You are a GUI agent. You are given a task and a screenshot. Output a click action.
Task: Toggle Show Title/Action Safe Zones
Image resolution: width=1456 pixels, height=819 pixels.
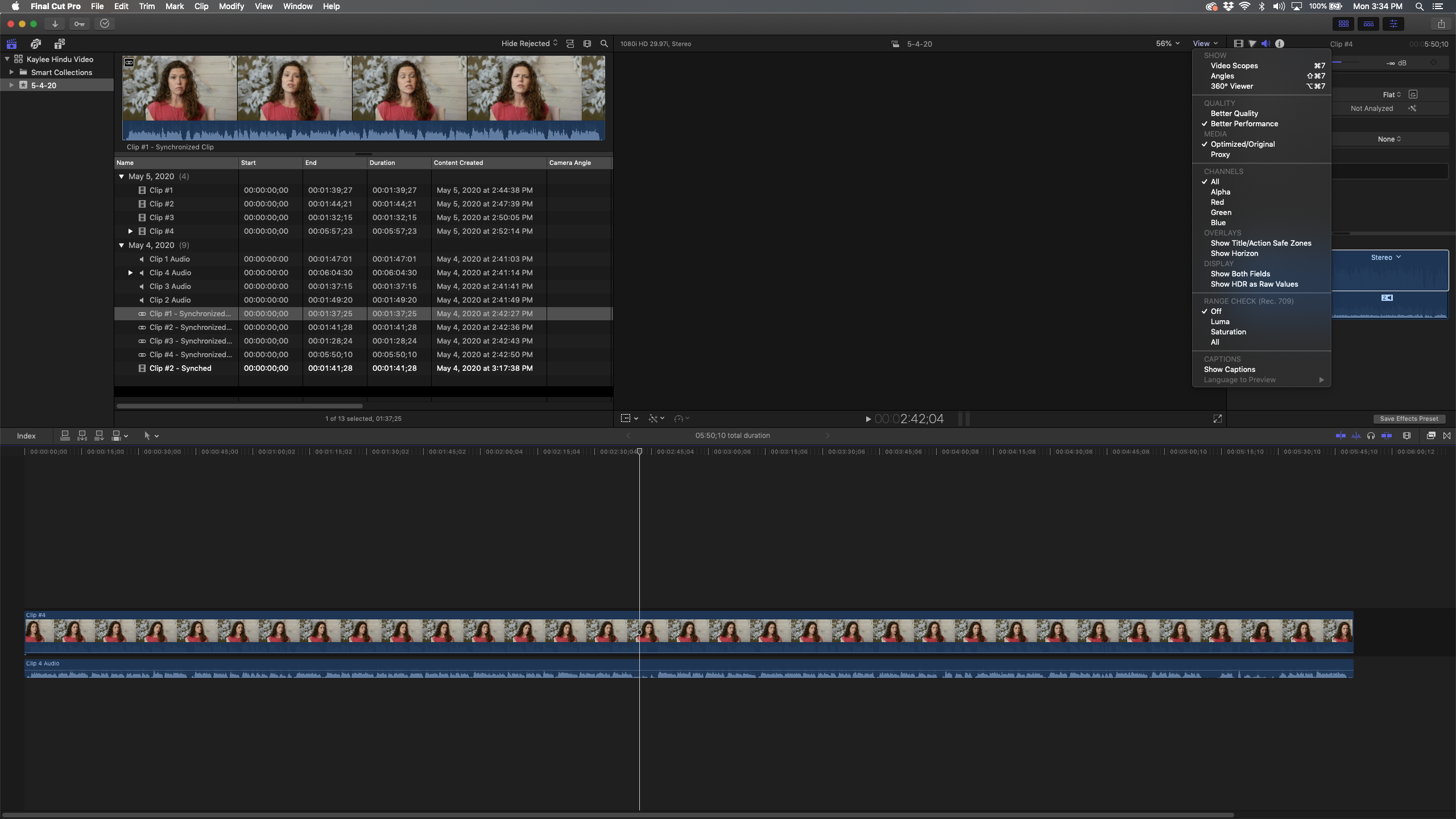tap(1261, 243)
